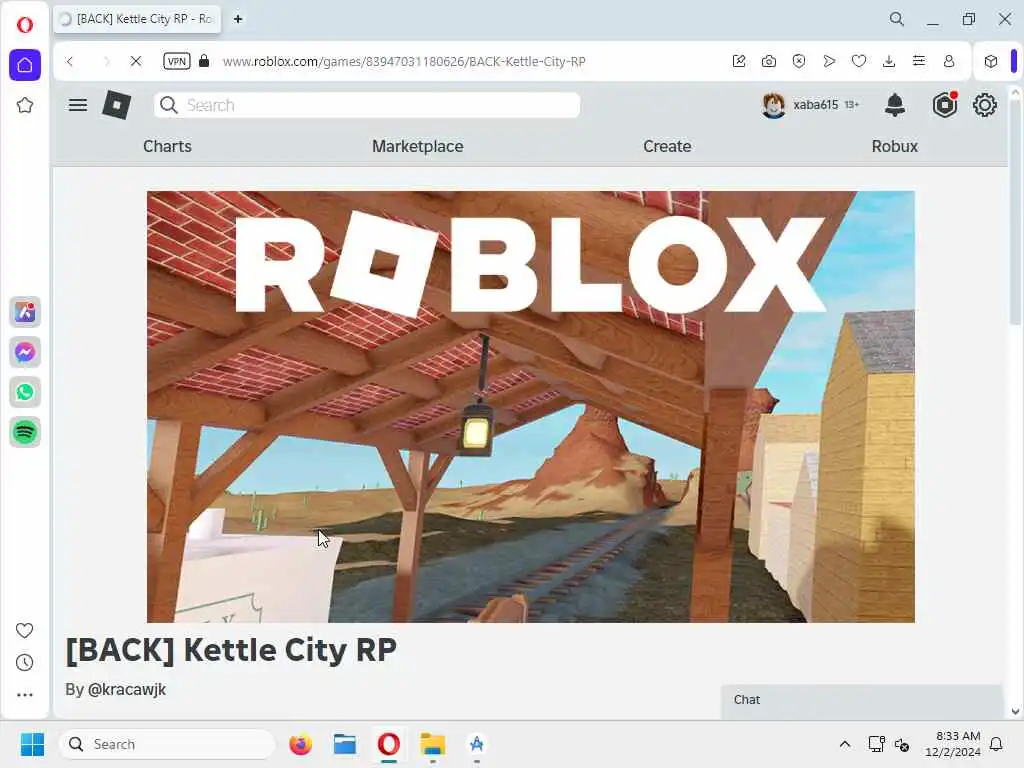Go to Roblox home logo

coord(117,105)
